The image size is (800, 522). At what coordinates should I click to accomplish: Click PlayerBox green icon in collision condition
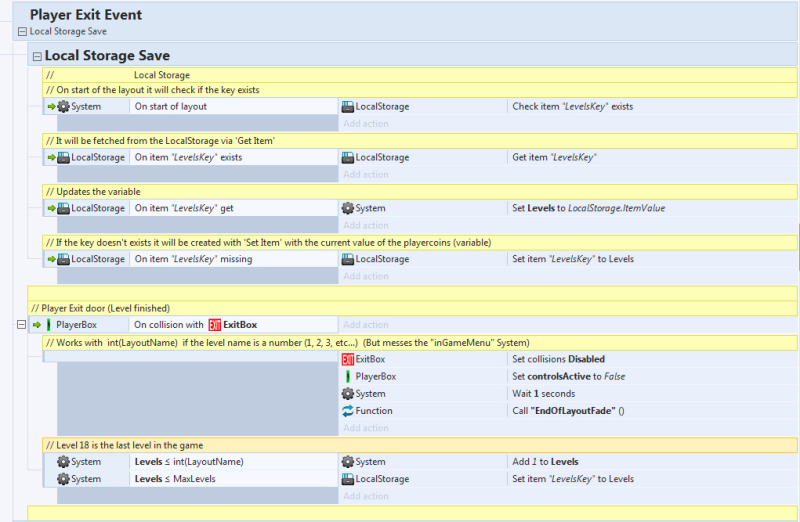click(x=49, y=325)
